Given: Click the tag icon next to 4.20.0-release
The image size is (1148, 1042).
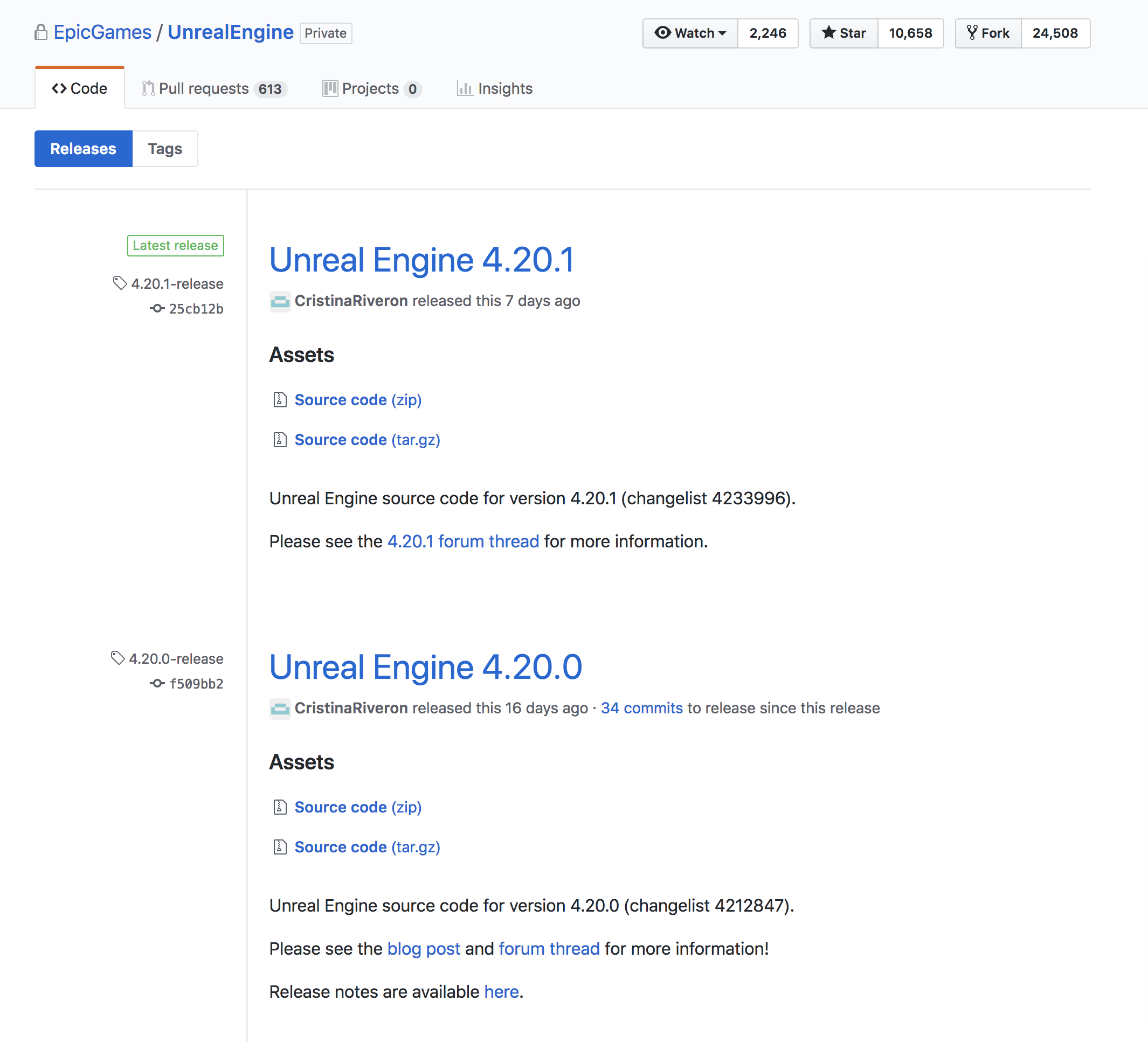Looking at the screenshot, I should click(117, 658).
